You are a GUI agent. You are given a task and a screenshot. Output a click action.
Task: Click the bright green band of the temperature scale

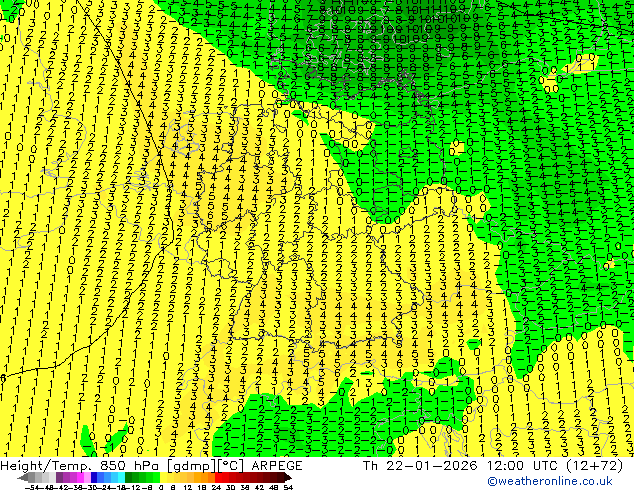click(156, 477)
